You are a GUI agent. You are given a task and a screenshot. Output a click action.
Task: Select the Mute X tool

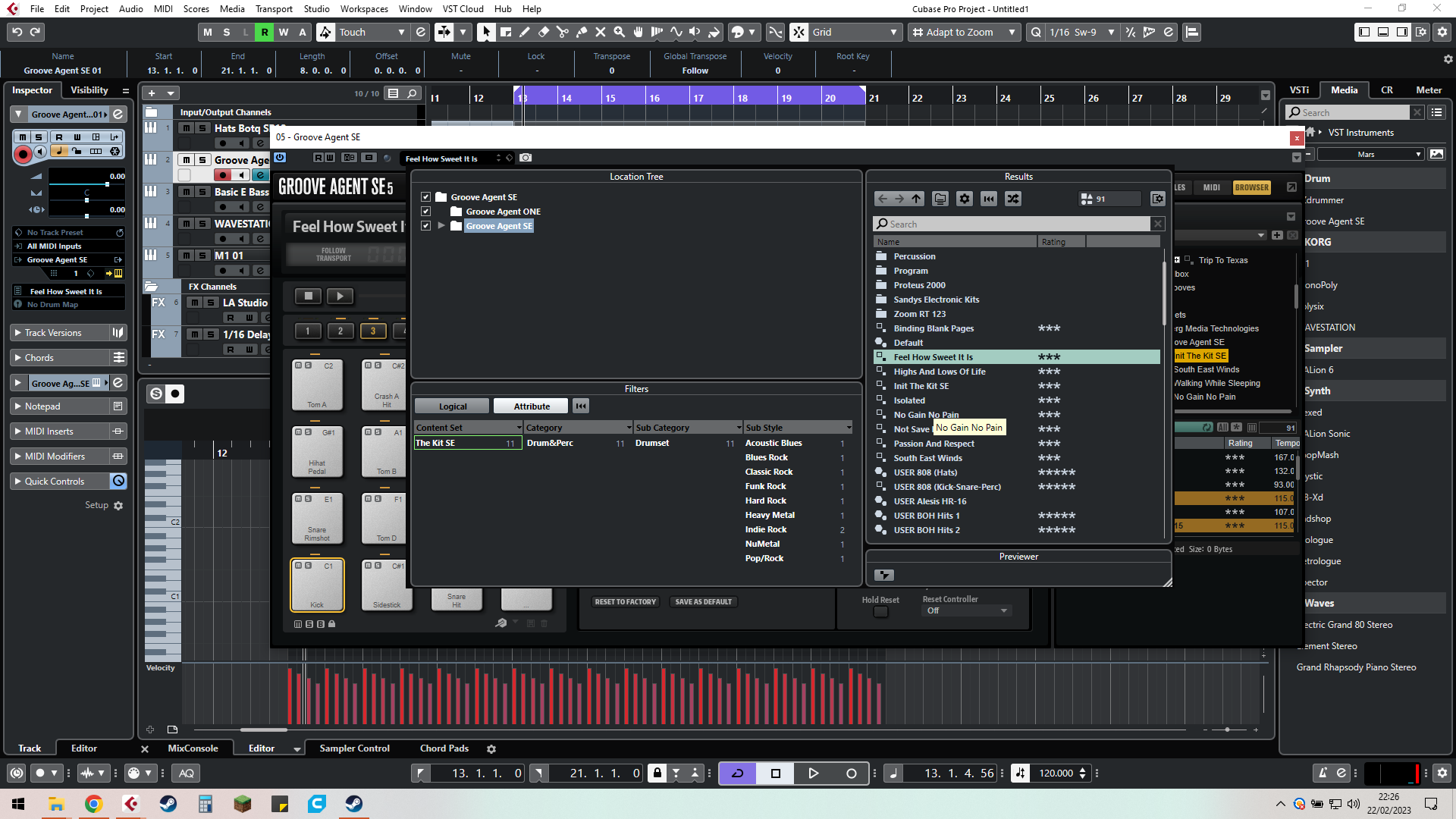601,32
